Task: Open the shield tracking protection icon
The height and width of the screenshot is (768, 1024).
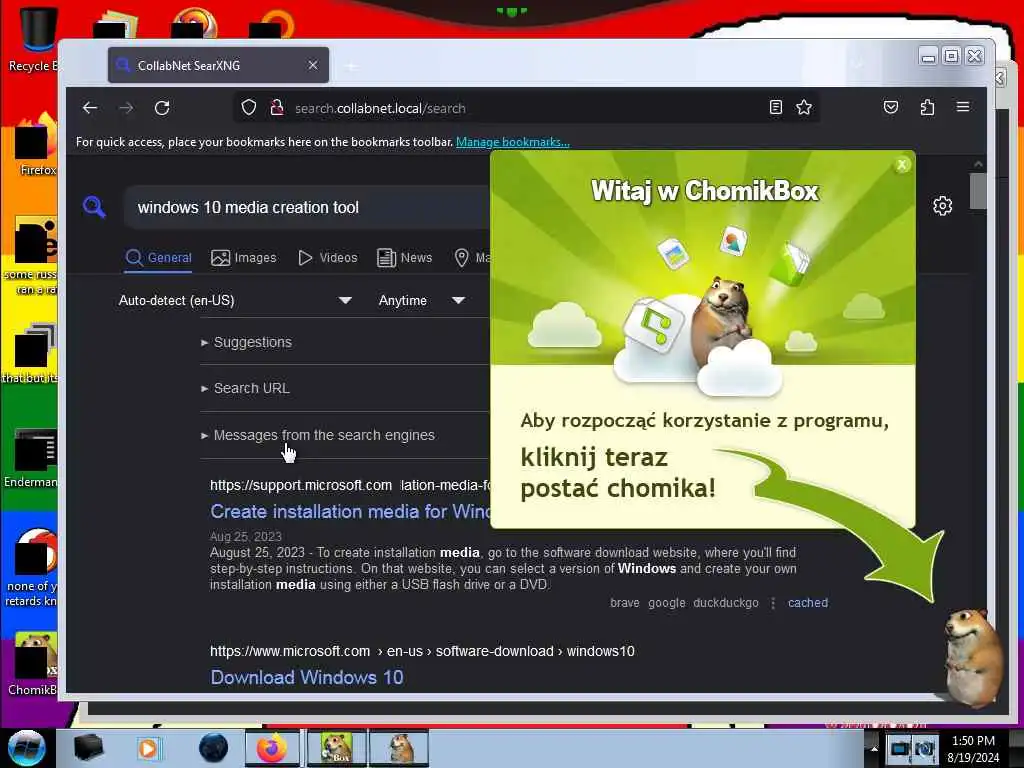Action: pyautogui.click(x=249, y=107)
